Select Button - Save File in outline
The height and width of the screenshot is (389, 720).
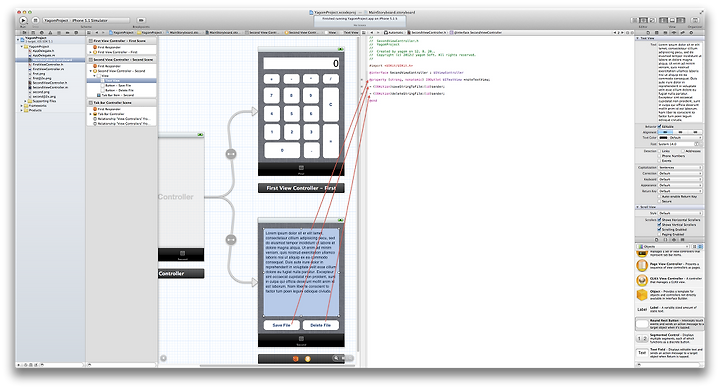(x=118, y=85)
